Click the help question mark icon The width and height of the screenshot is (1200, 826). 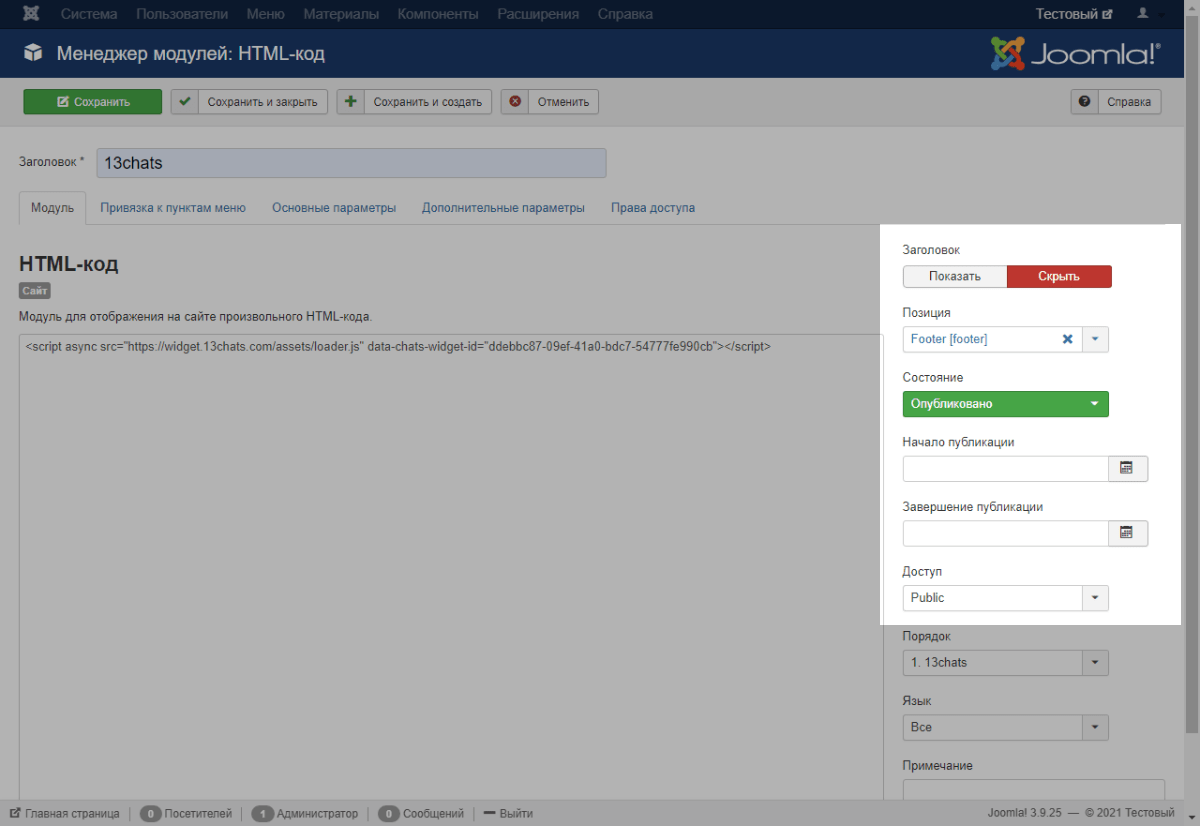[x=1084, y=101]
